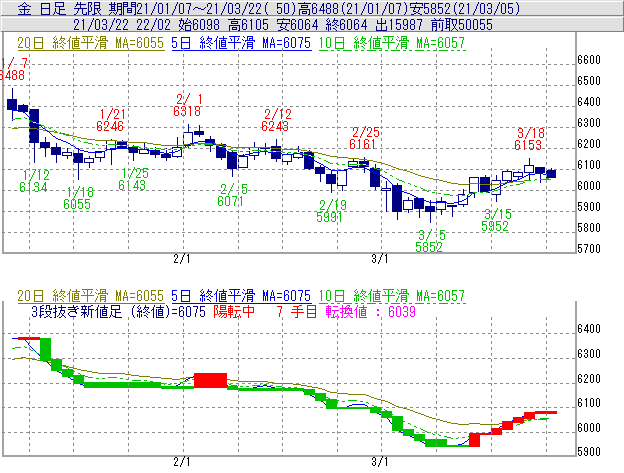624x473 pixels.
Task: Select the 1/12 6134 low label
Action: click(34, 181)
